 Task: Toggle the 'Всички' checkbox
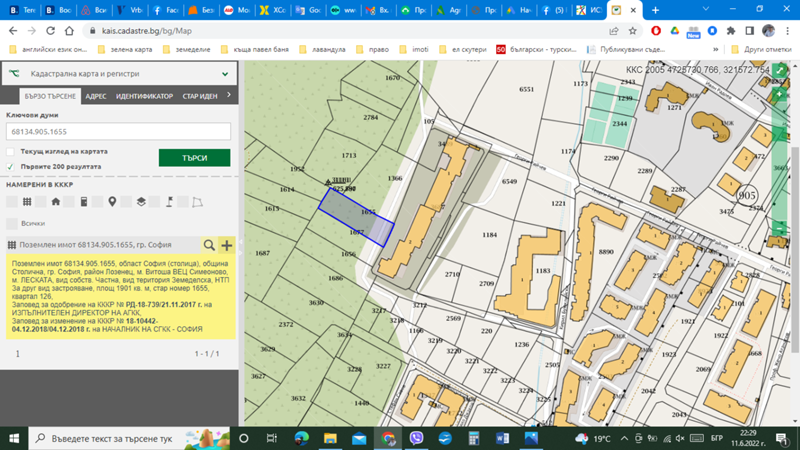pyautogui.click(x=12, y=223)
